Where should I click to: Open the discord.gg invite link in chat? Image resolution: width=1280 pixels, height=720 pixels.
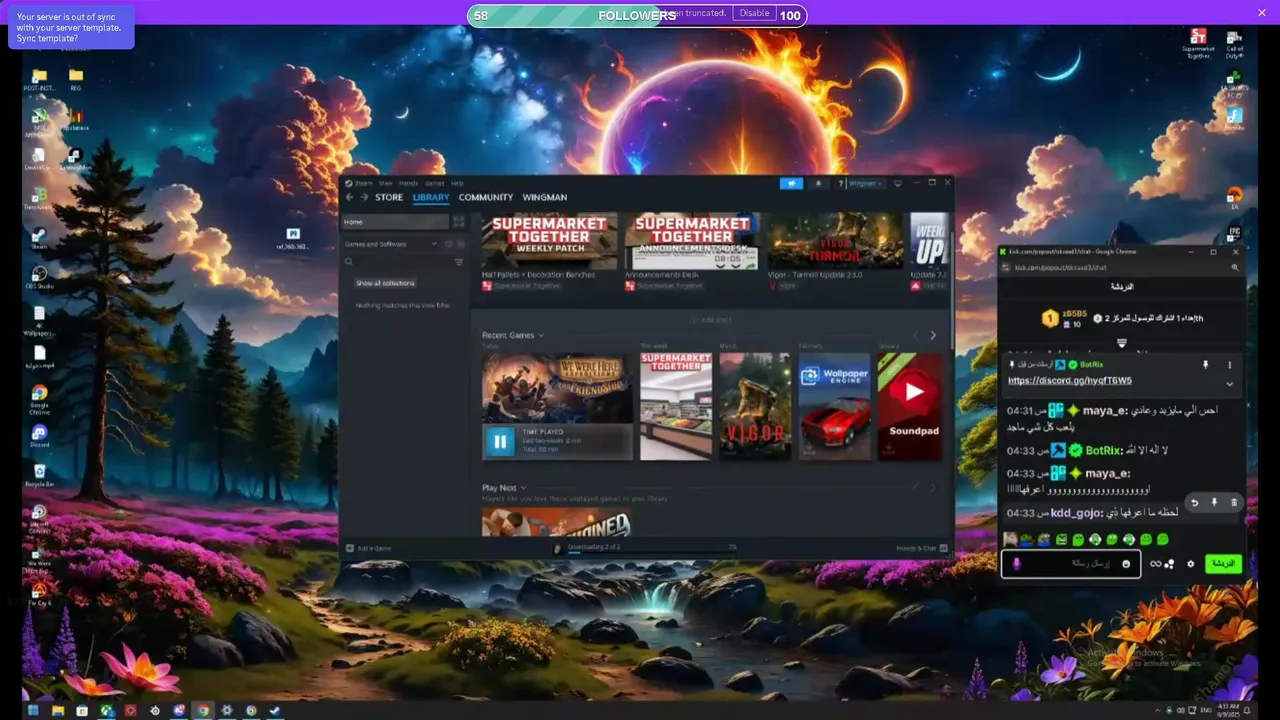[x=1070, y=381]
